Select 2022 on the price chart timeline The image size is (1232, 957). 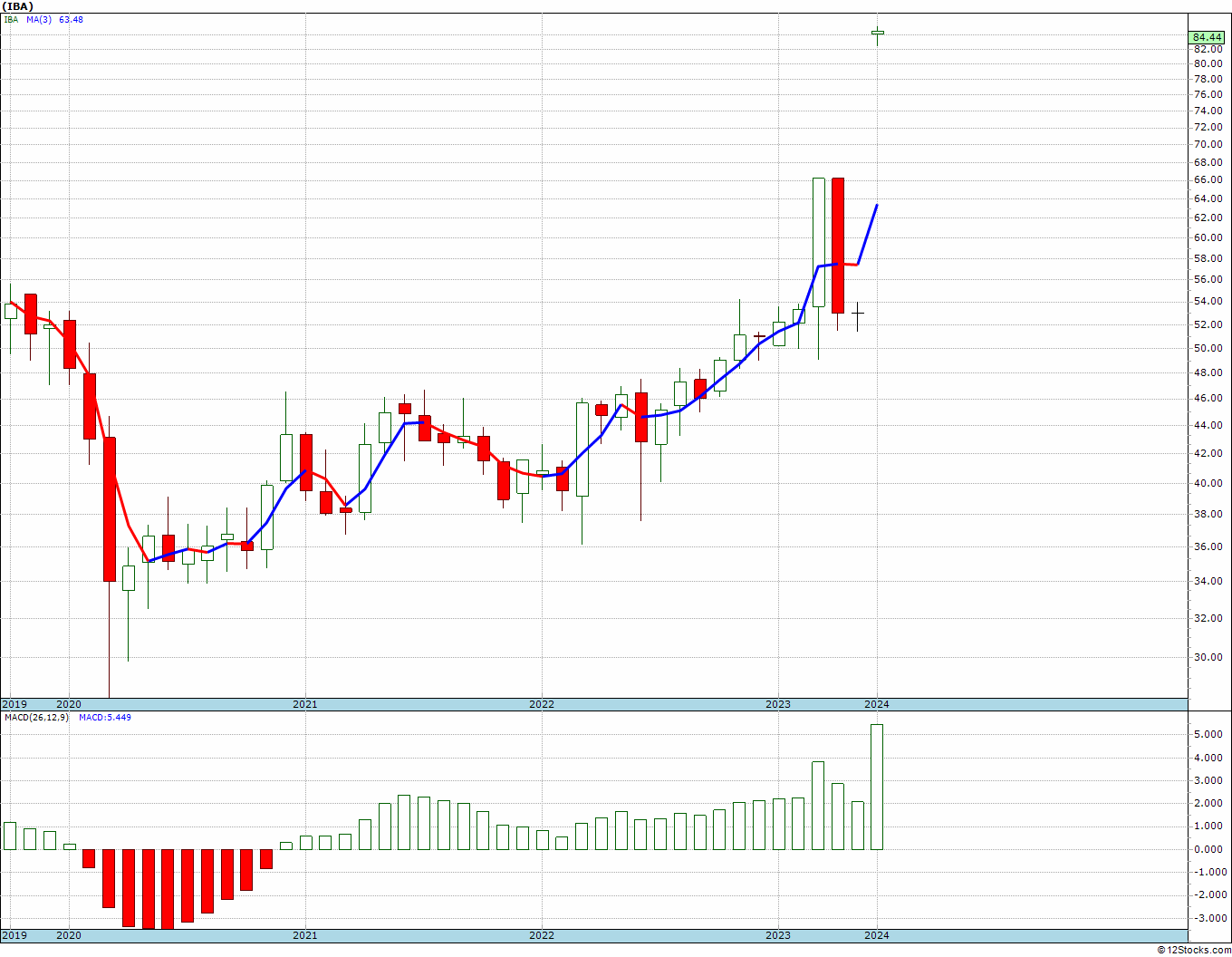[542, 704]
